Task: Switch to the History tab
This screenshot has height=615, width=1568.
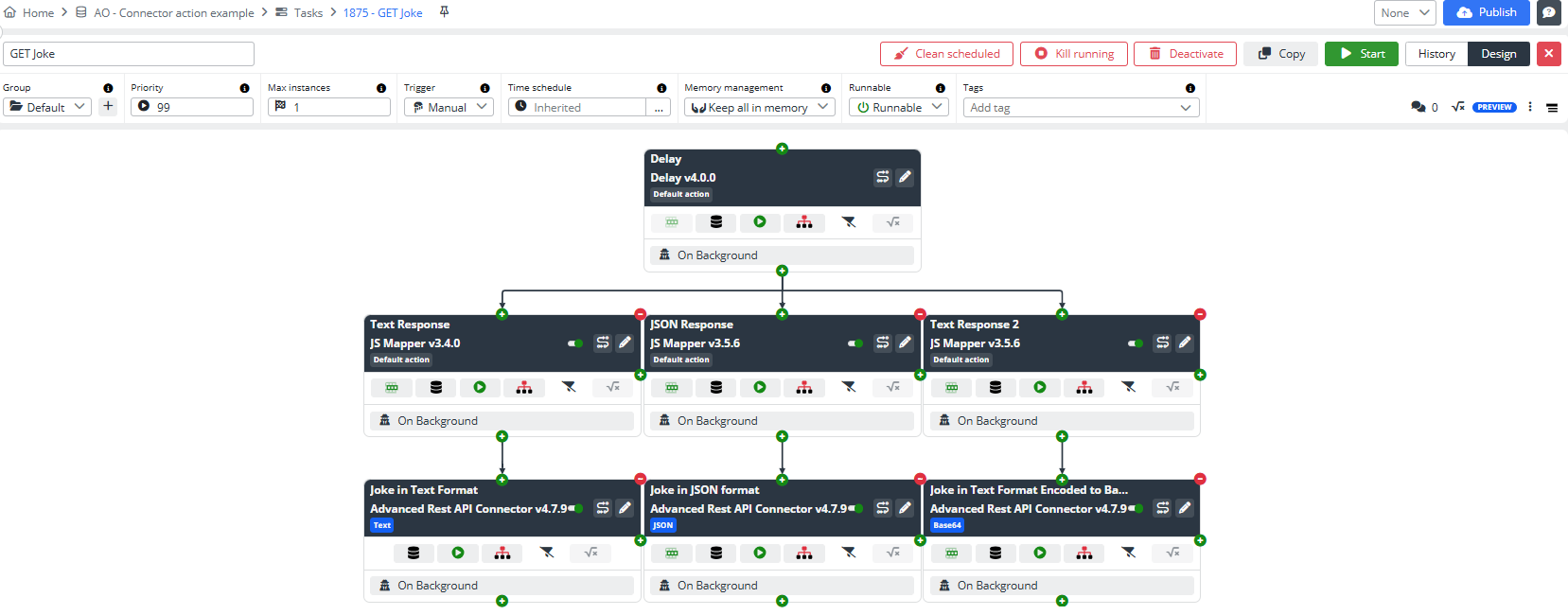Action: pyautogui.click(x=1436, y=54)
